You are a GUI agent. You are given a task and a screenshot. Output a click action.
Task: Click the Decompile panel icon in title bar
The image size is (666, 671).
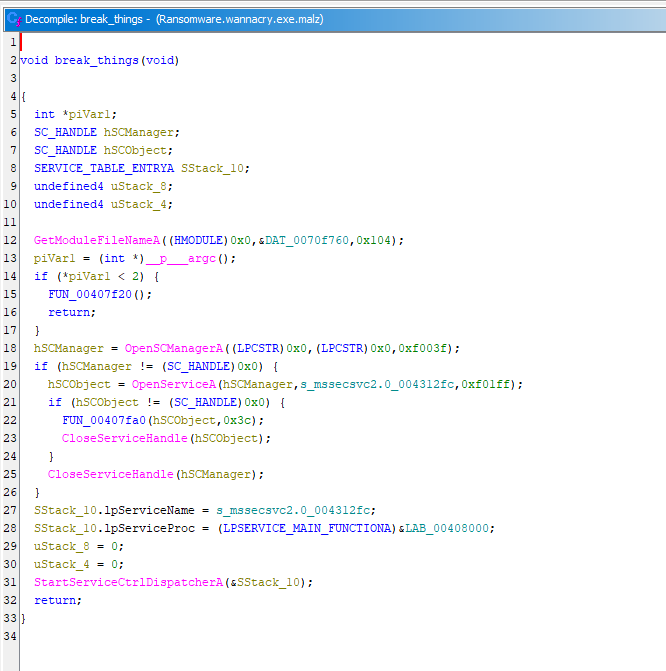click(x=14, y=19)
